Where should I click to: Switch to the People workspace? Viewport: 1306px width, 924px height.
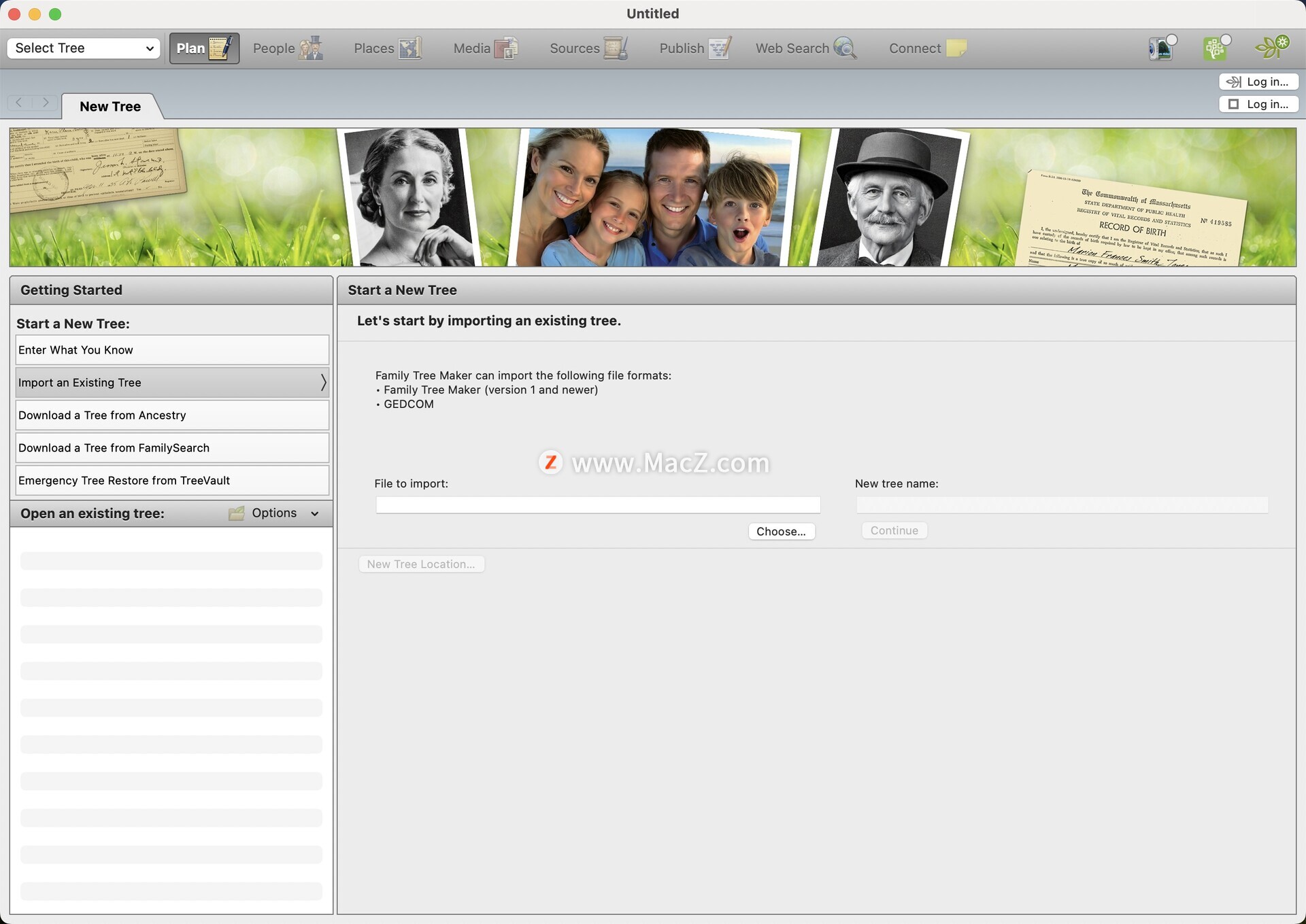(x=287, y=48)
